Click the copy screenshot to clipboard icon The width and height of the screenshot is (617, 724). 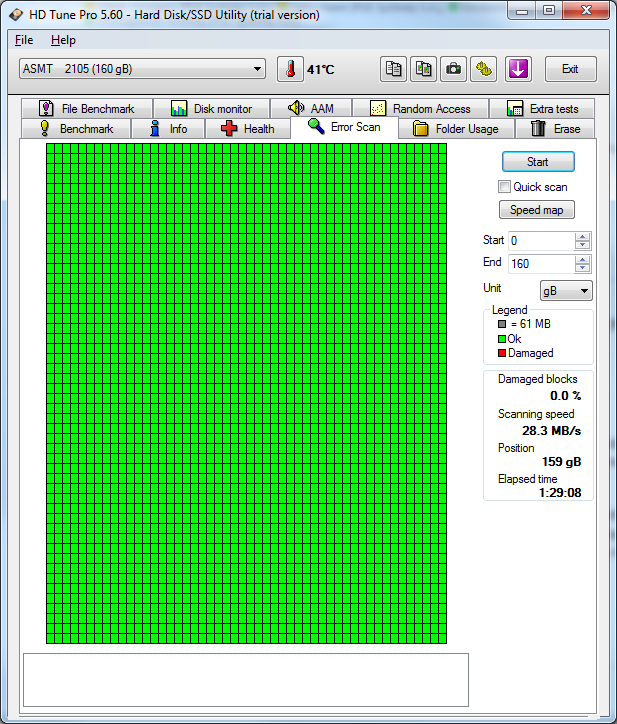coord(423,69)
